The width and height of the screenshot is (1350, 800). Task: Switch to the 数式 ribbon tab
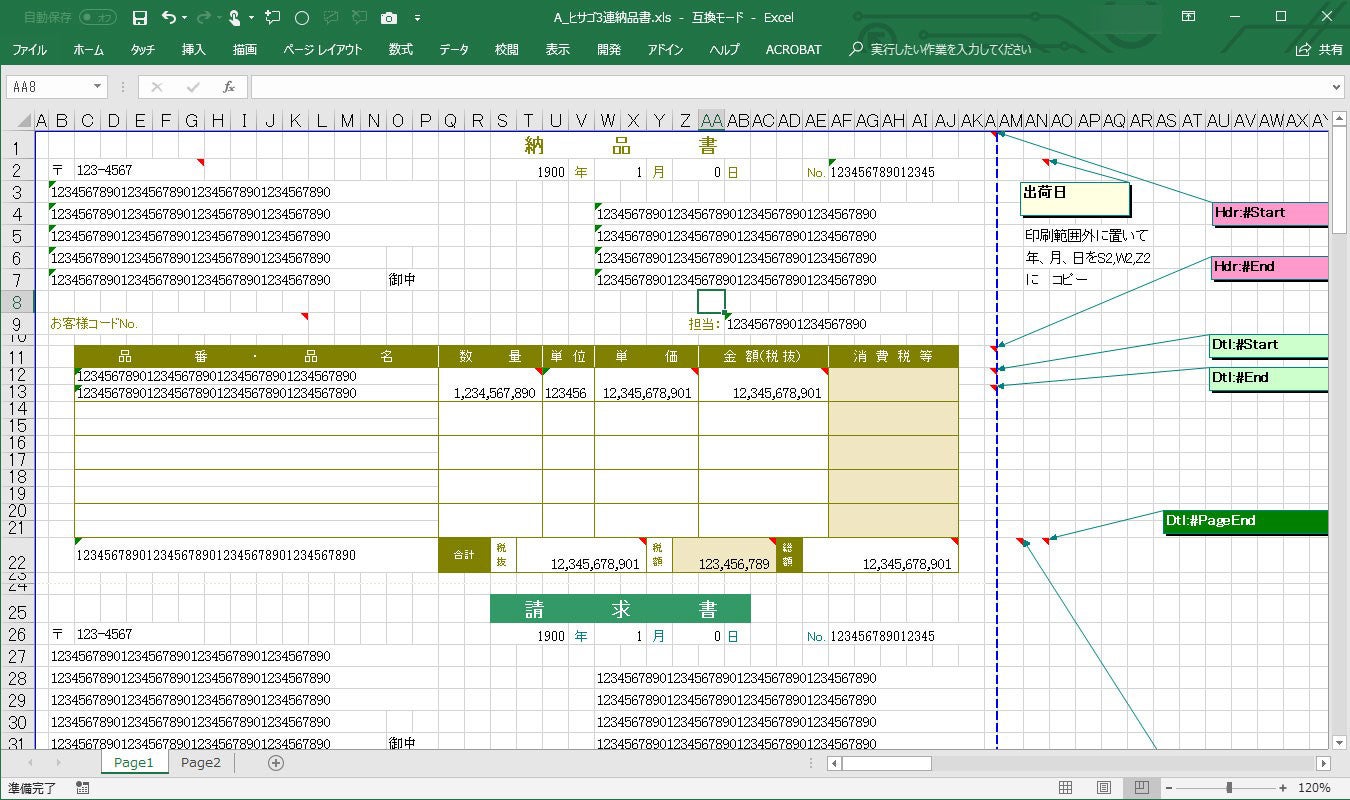(400, 49)
